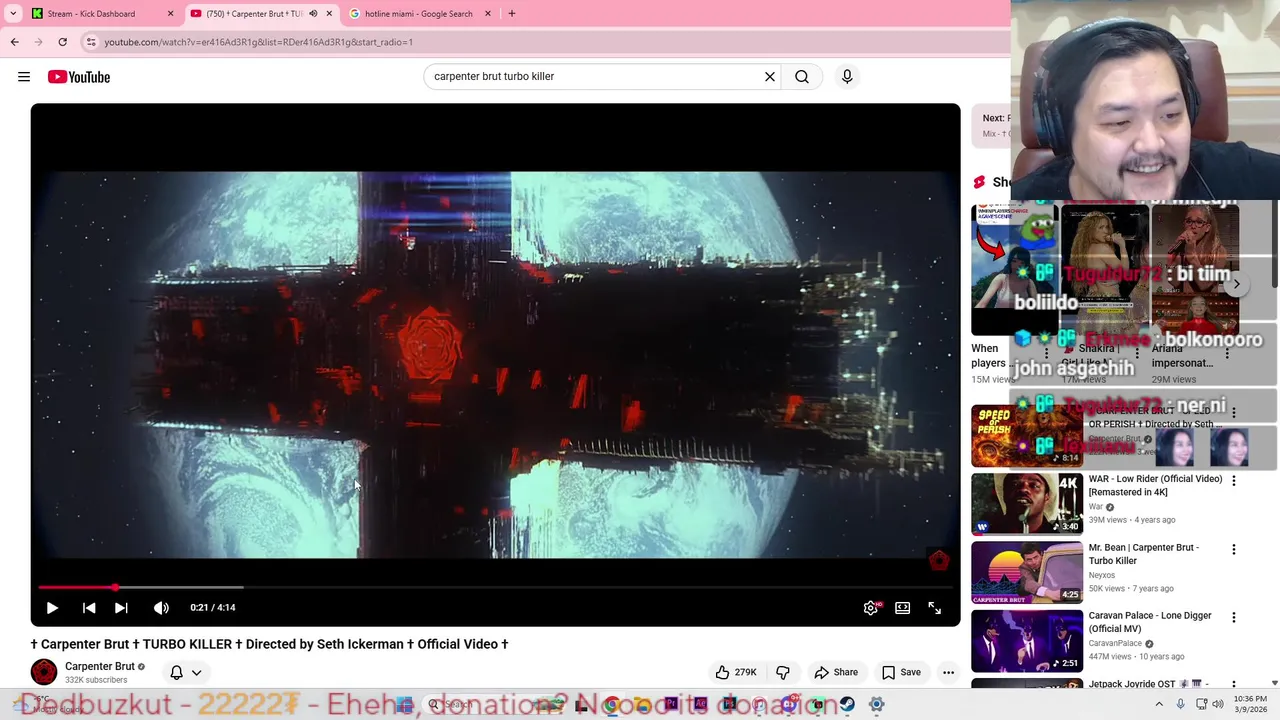Skip to the next video in mix
The image size is (1280, 720).
click(121, 607)
